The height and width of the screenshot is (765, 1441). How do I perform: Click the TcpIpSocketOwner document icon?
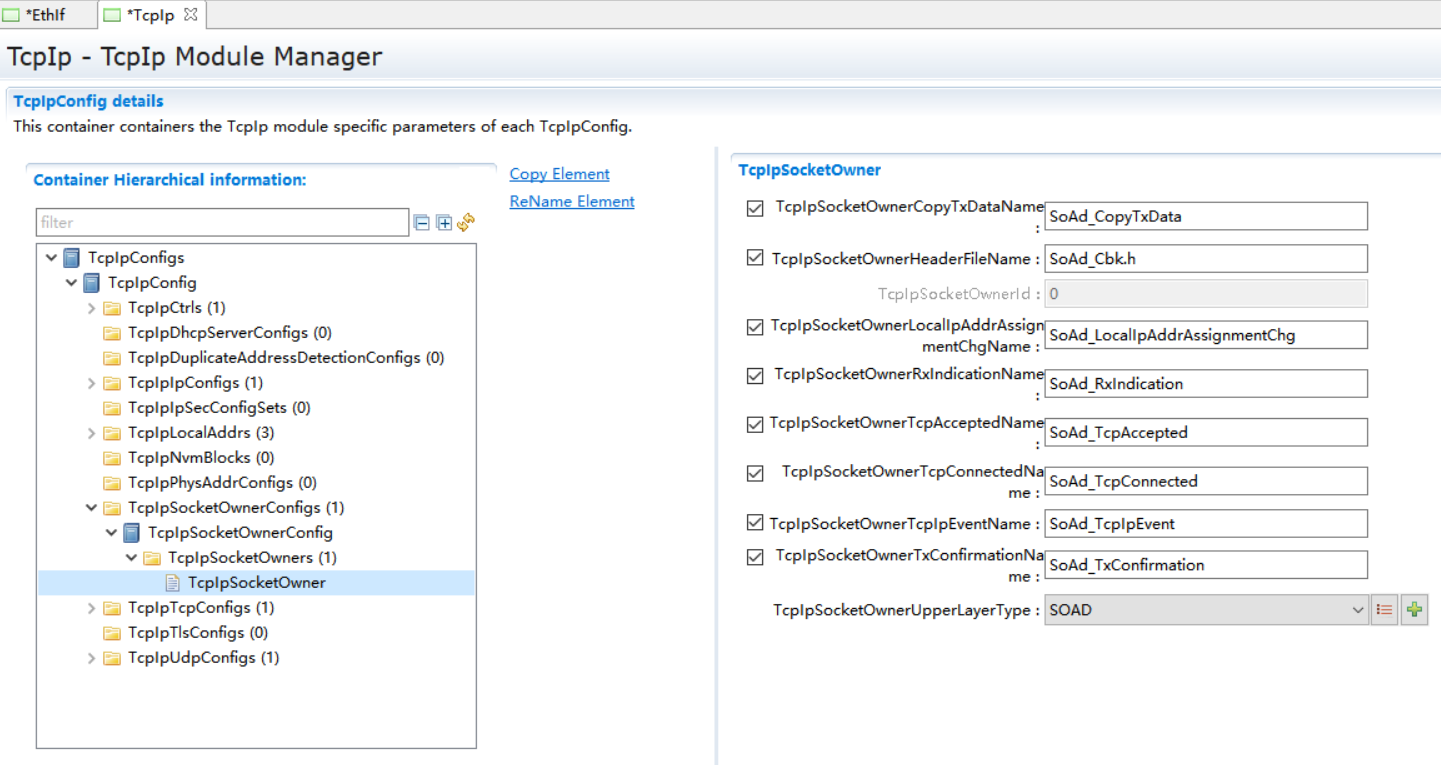(x=173, y=583)
